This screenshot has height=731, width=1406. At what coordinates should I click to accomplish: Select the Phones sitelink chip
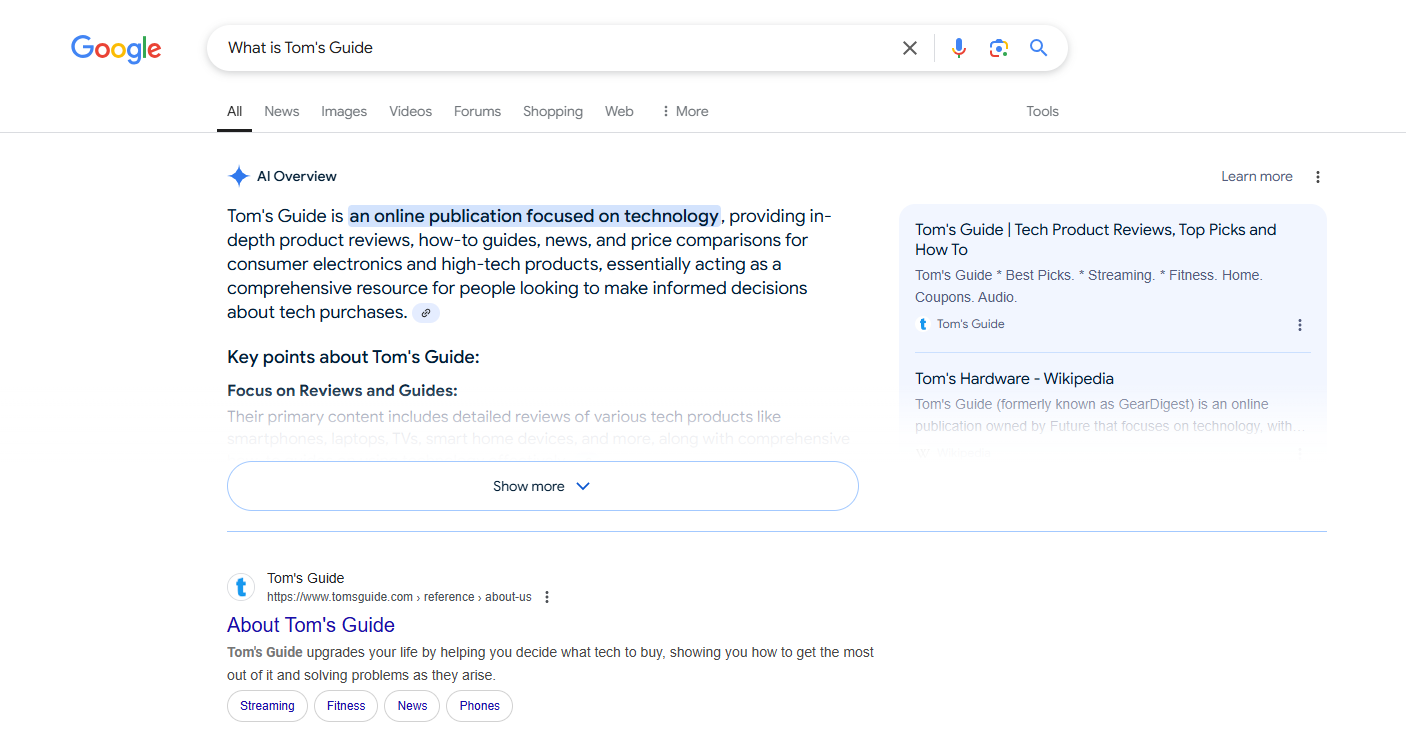point(479,706)
